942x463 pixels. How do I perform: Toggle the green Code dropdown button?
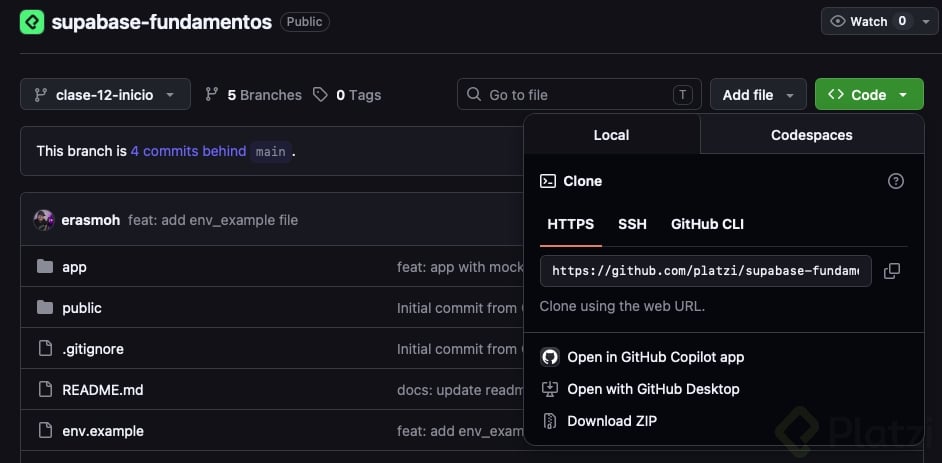869,94
